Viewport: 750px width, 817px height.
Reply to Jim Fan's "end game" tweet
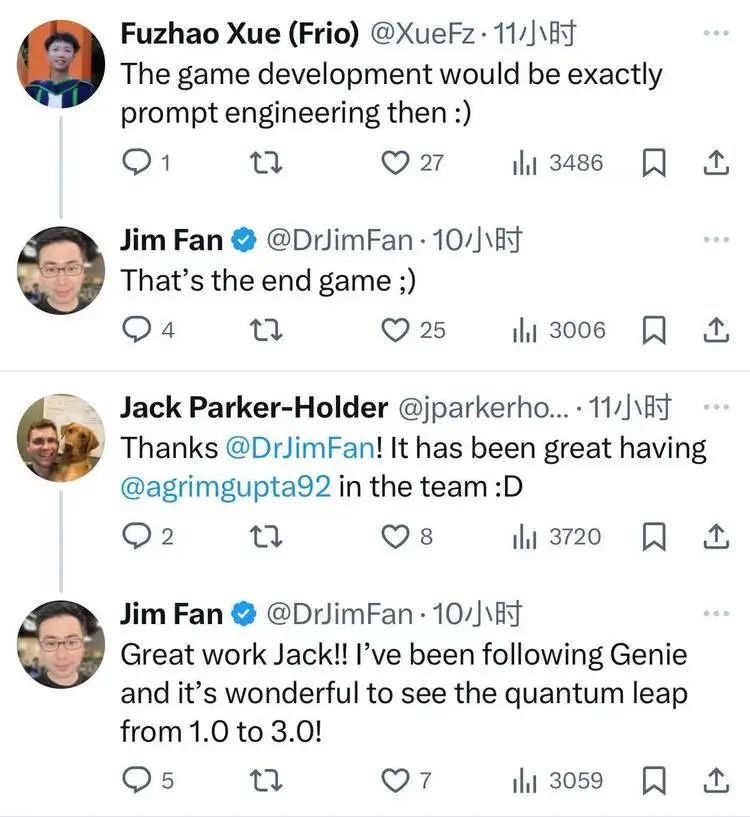point(135,330)
